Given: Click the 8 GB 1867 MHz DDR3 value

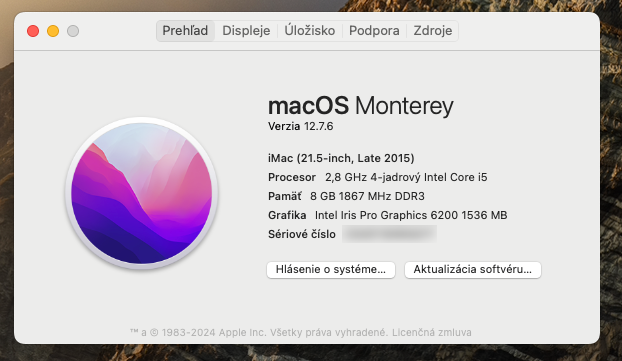Looking at the screenshot, I should tap(367, 196).
